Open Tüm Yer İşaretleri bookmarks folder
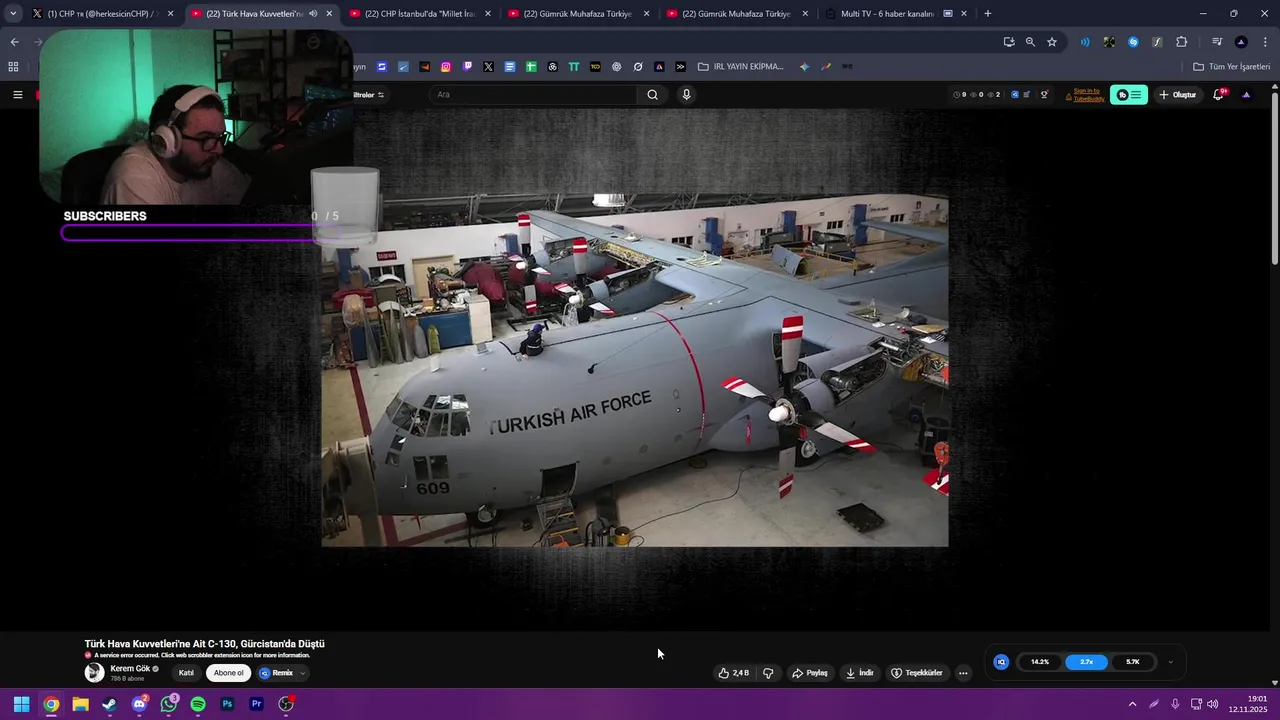This screenshot has width=1280, height=720. 1232,67
